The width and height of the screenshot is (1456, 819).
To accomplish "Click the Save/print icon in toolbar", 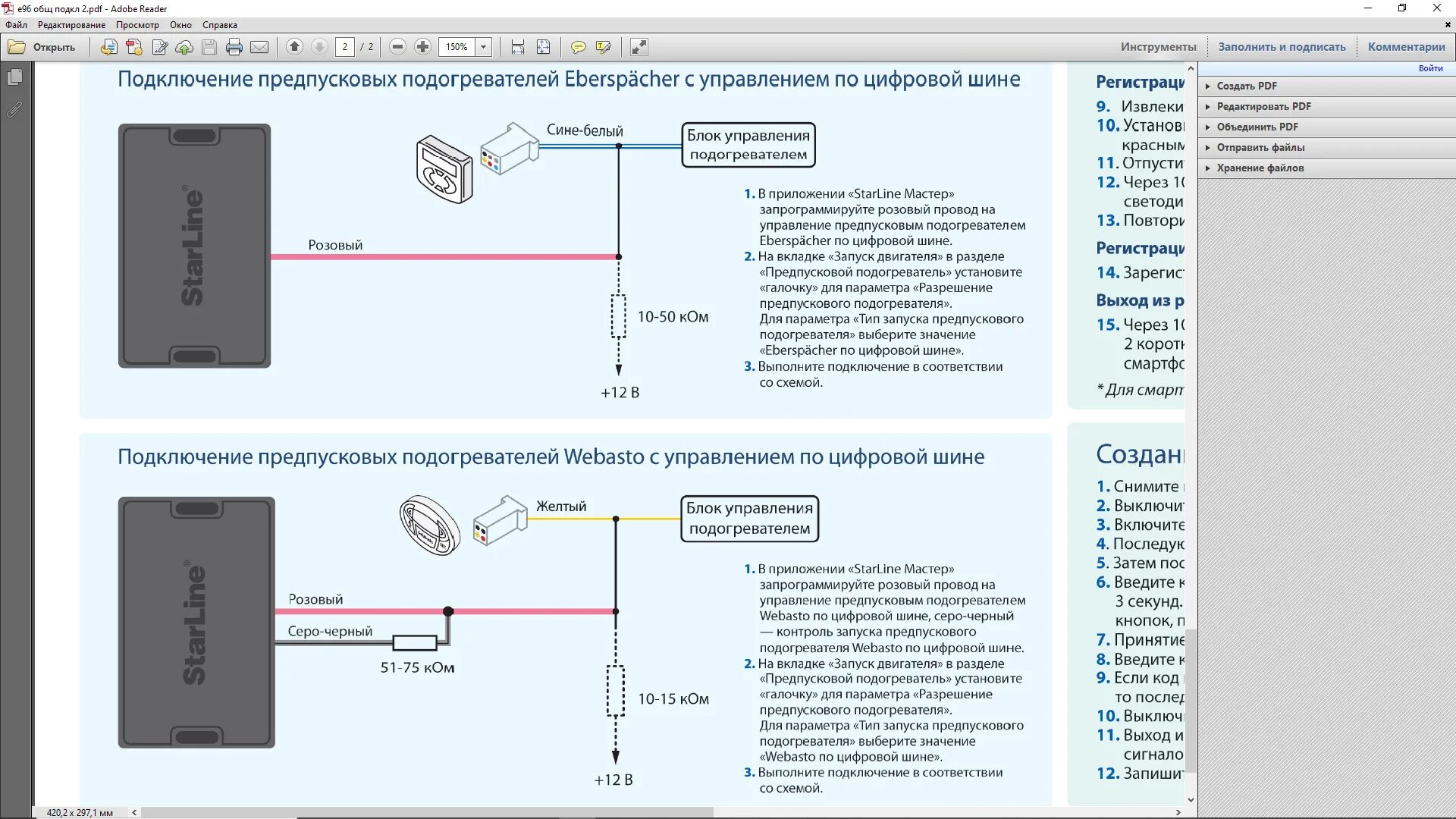I will 209,47.
